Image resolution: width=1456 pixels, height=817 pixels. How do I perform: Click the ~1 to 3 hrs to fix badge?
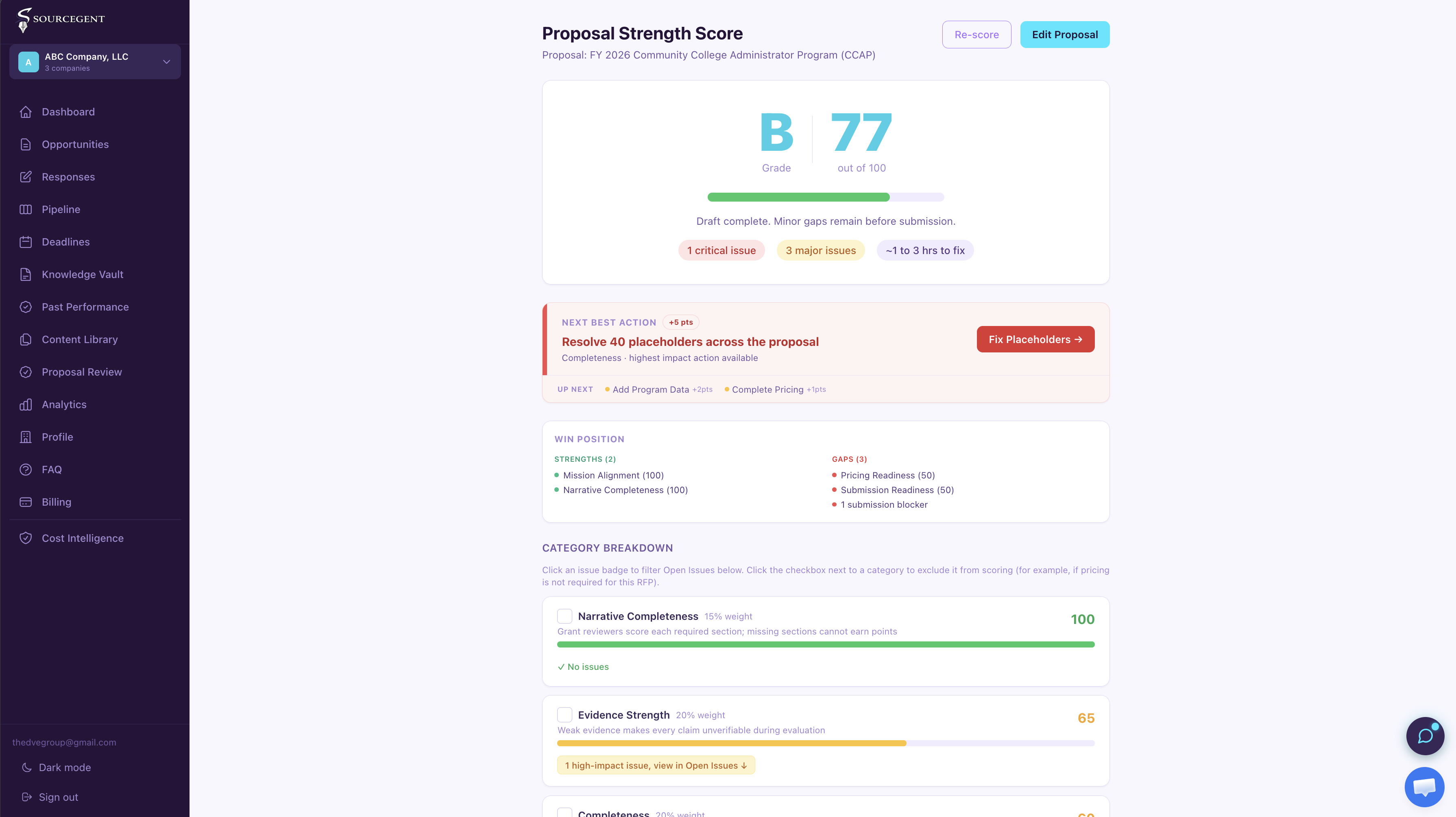925,250
